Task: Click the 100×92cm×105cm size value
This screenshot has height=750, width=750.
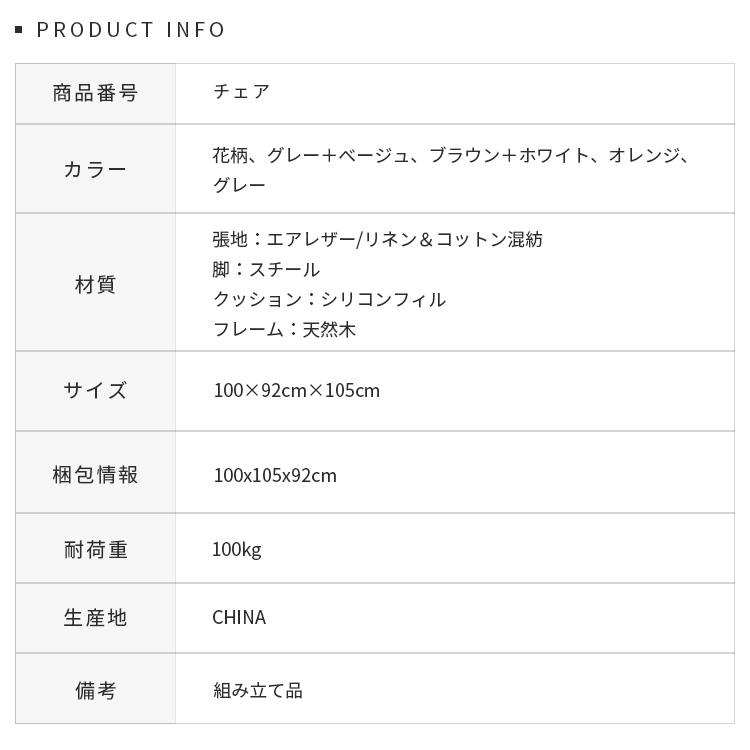Action: [x=296, y=391]
